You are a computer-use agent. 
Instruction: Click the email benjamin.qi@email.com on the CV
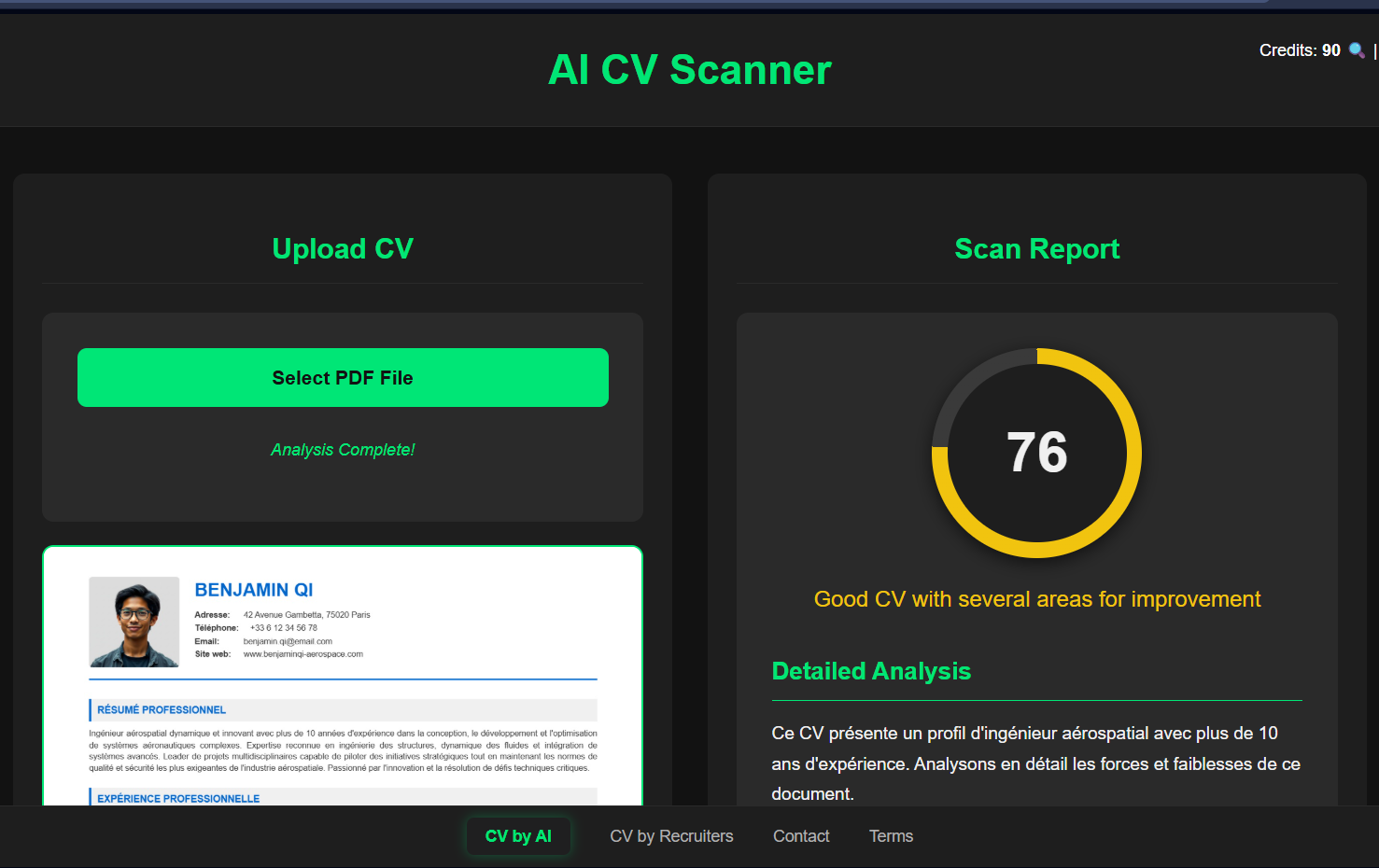288,640
